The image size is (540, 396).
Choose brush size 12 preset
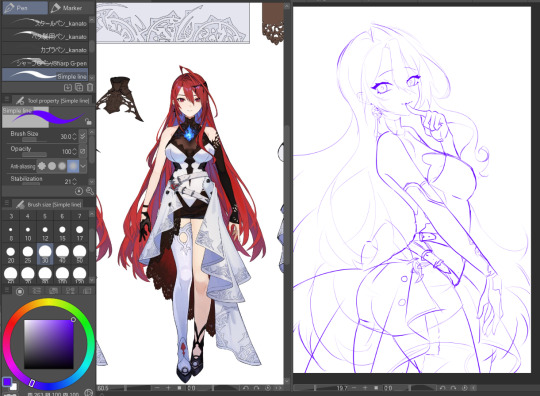(45, 233)
